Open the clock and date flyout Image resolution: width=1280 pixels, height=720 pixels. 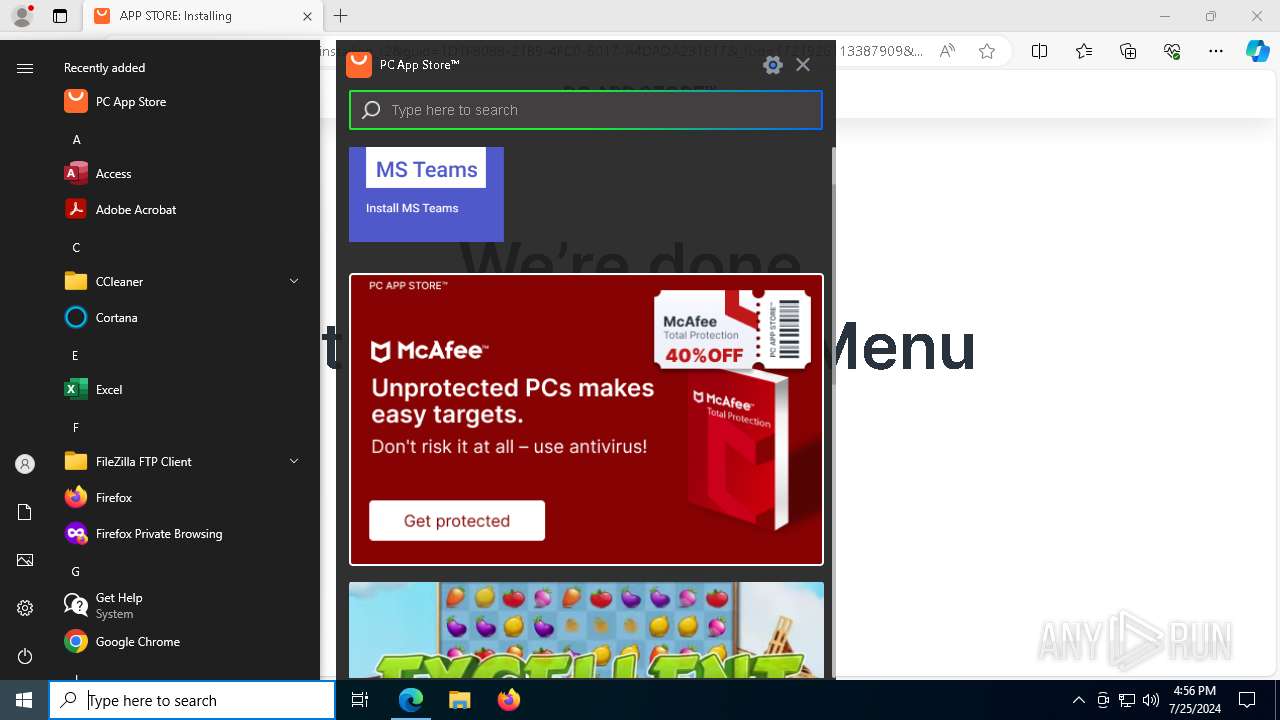1194,700
